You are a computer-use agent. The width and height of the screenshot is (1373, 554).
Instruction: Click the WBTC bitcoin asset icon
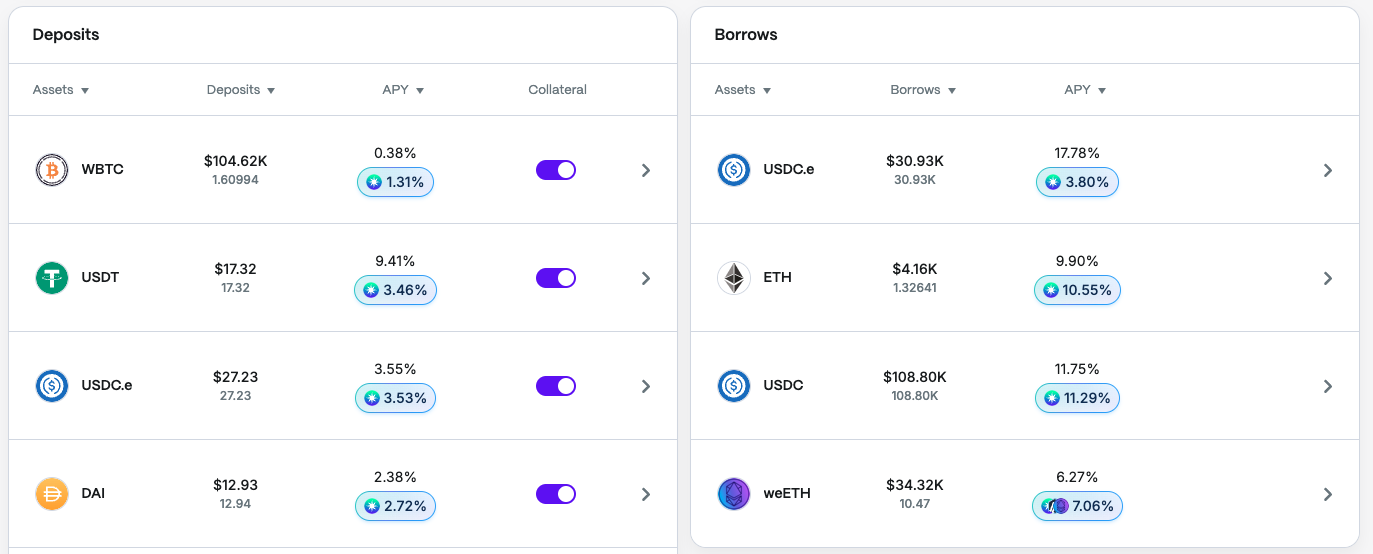pos(51,170)
